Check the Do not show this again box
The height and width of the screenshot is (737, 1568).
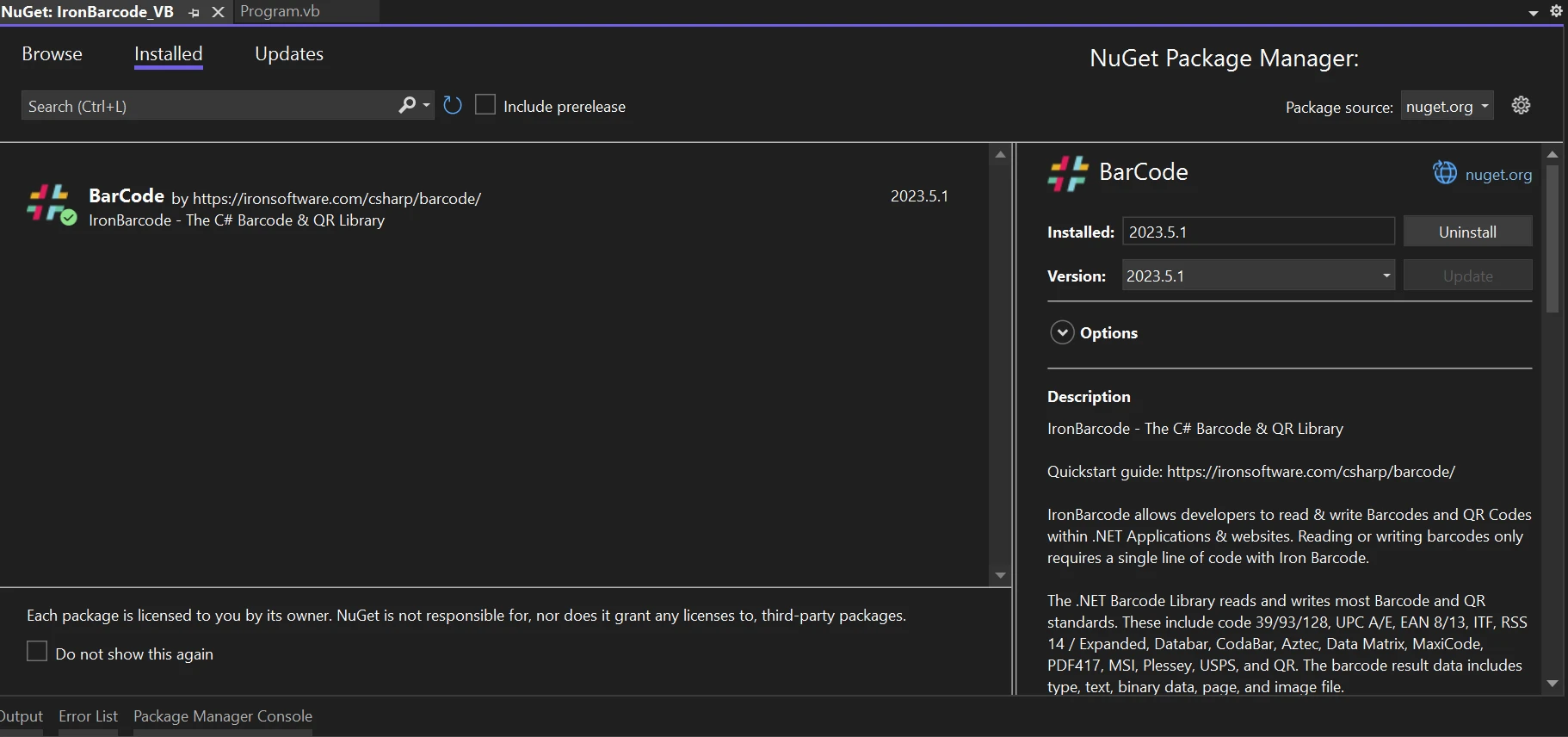click(37, 652)
